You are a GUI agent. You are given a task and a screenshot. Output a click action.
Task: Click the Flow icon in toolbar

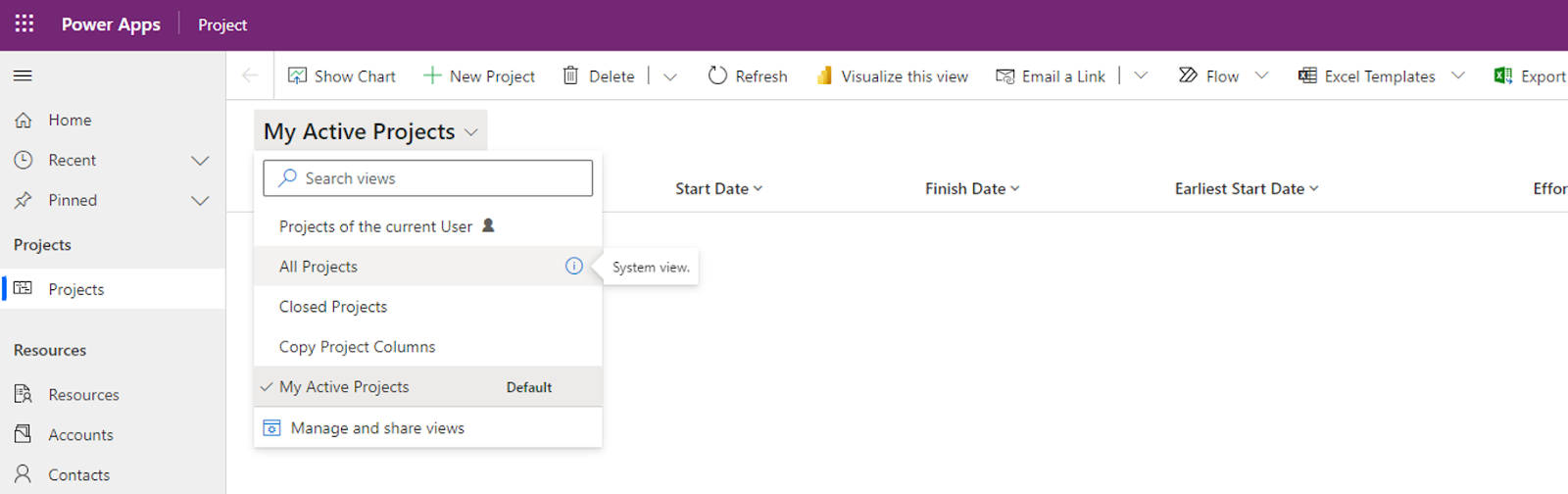point(1188,75)
